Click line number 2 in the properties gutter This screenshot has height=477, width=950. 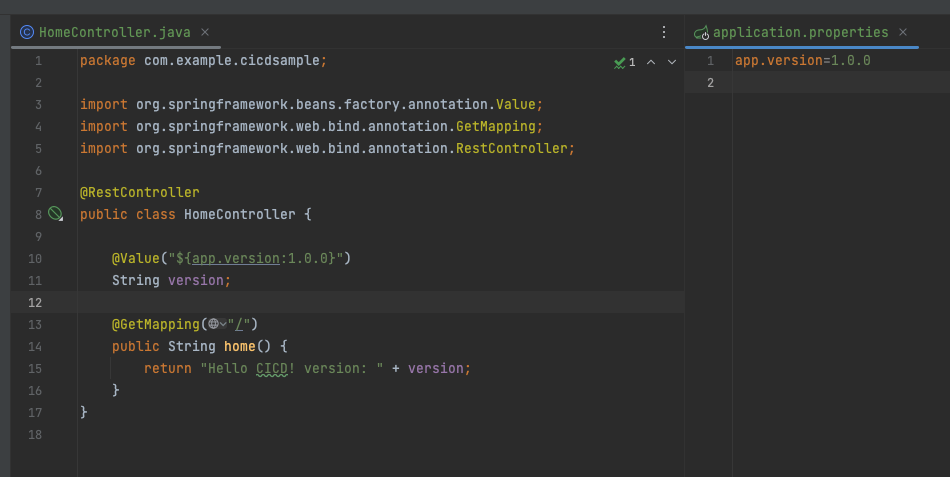711,82
